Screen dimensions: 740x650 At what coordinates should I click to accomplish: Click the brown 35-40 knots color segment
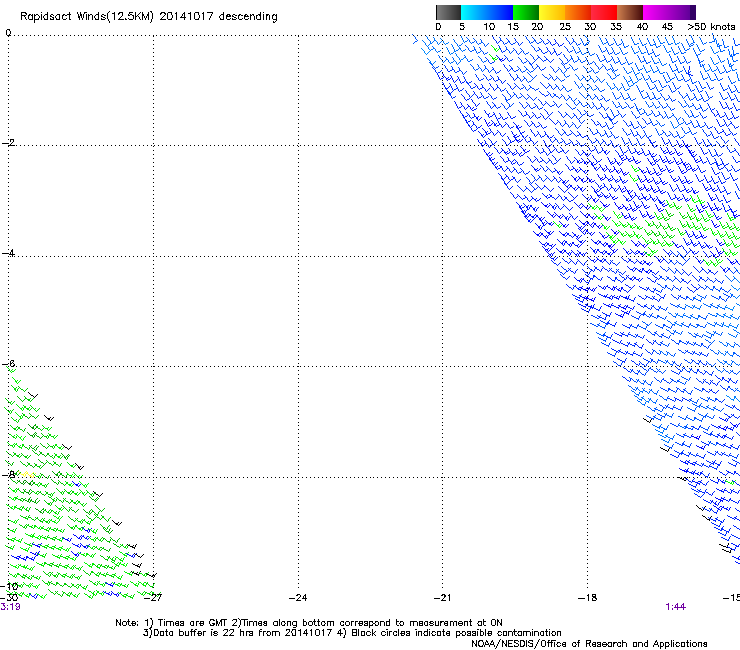click(x=630, y=12)
